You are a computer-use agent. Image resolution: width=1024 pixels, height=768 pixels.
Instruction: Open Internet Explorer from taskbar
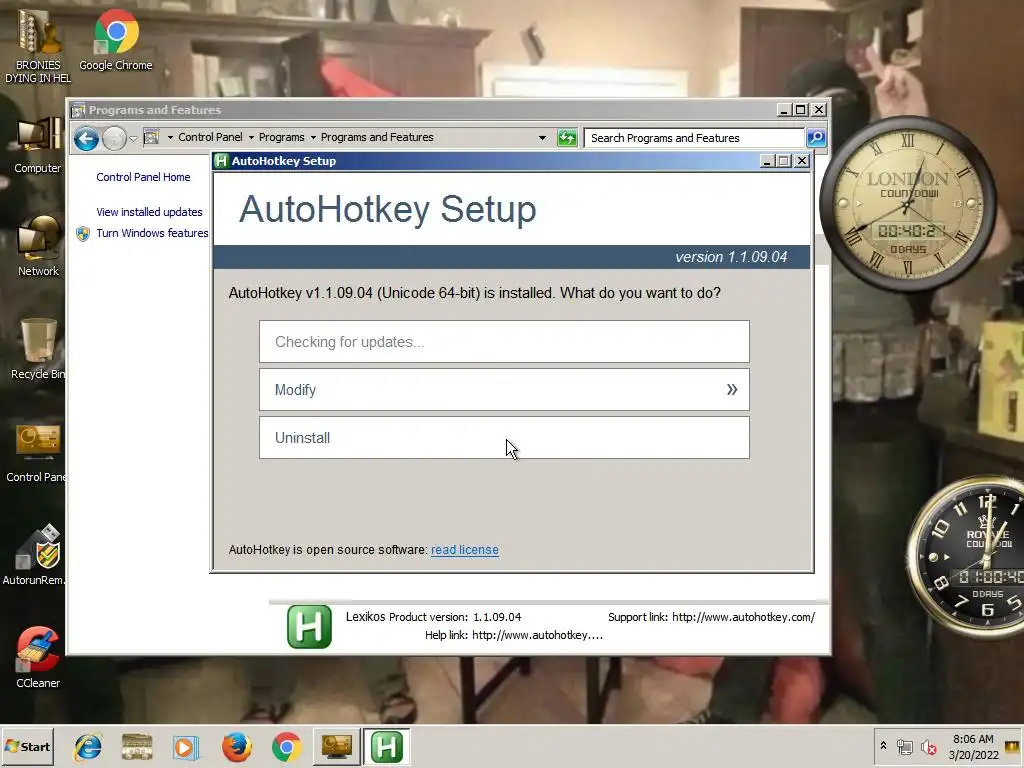coord(87,747)
